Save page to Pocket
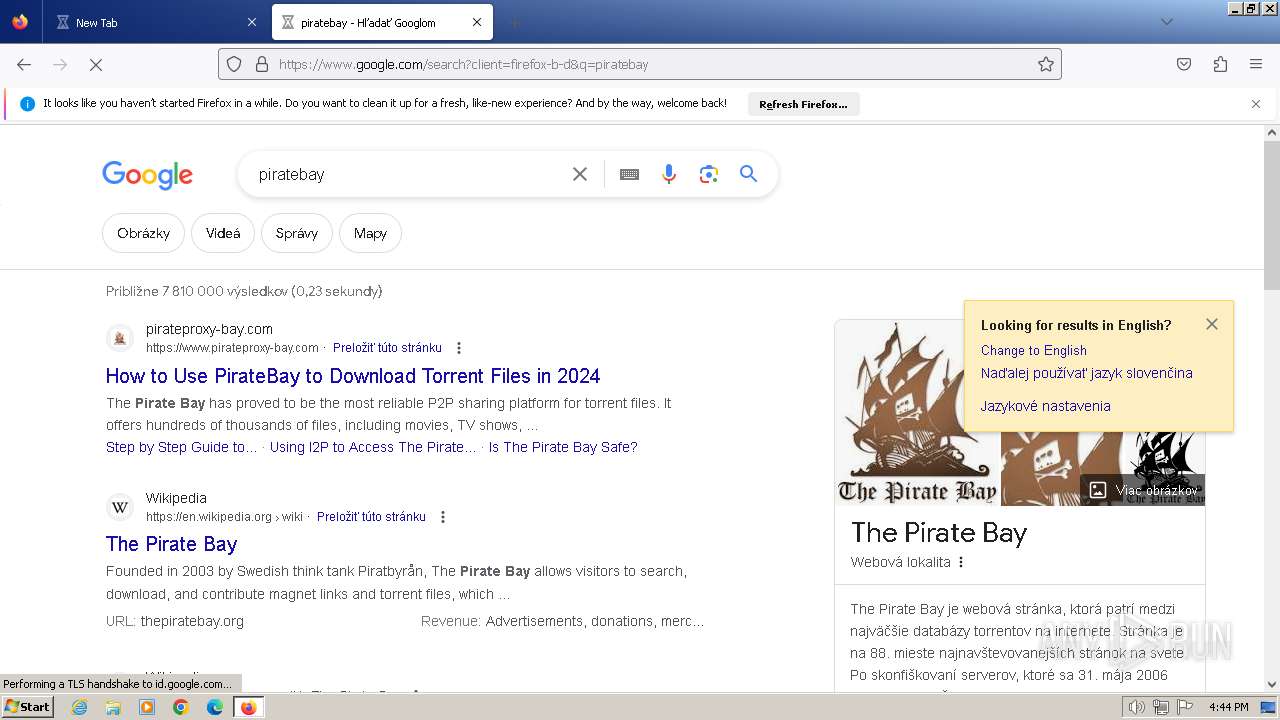This screenshot has height=720, width=1280. pos(1184,64)
